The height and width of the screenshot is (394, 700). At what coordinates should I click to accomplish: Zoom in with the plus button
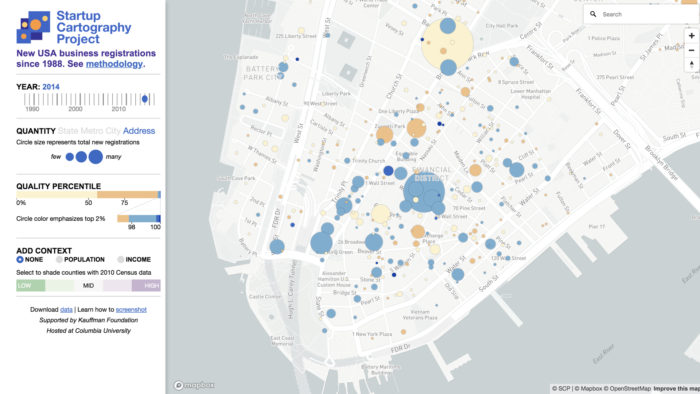click(692, 36)
